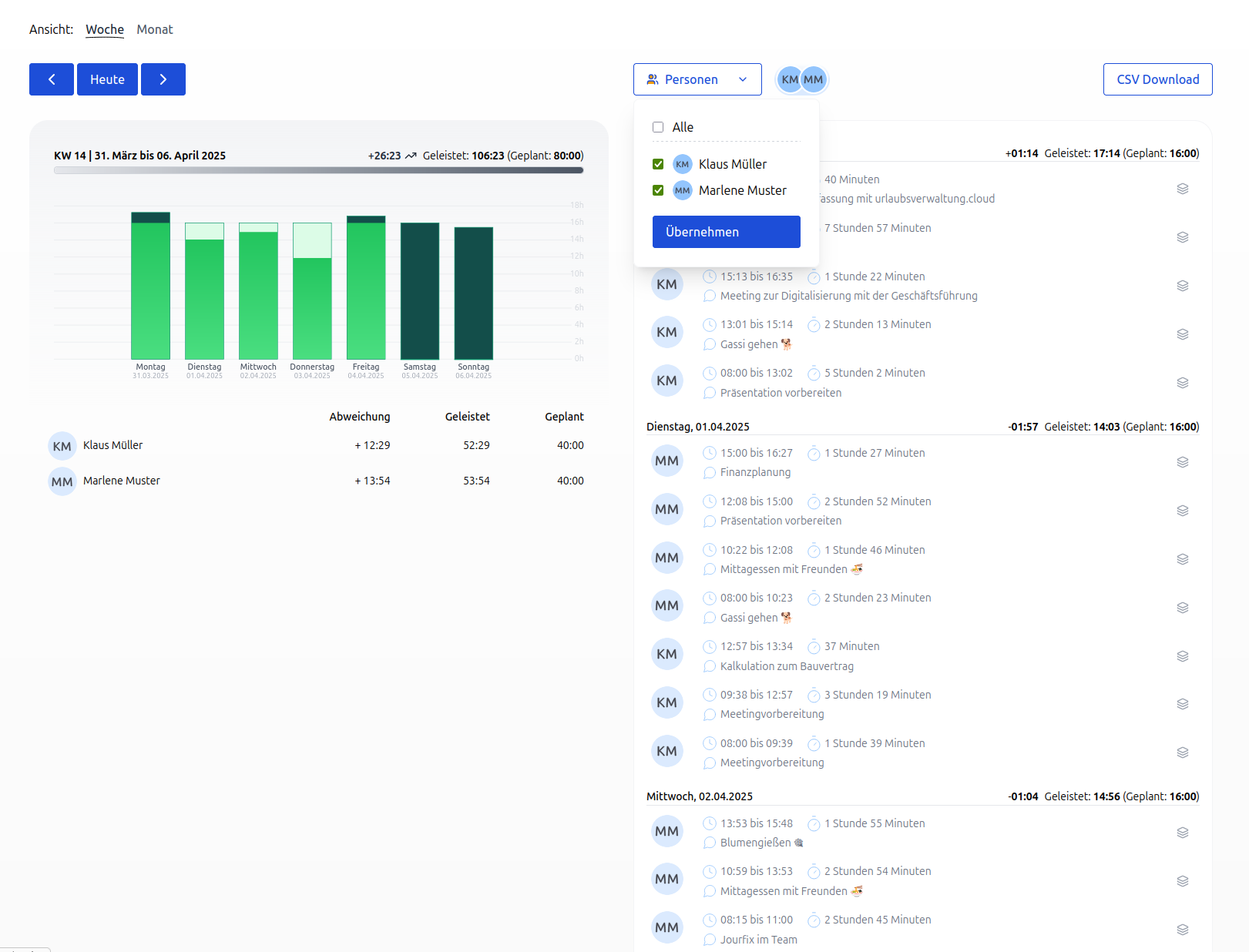Click MM avatar of Blumengießen entry

click(x=667, y=831)
